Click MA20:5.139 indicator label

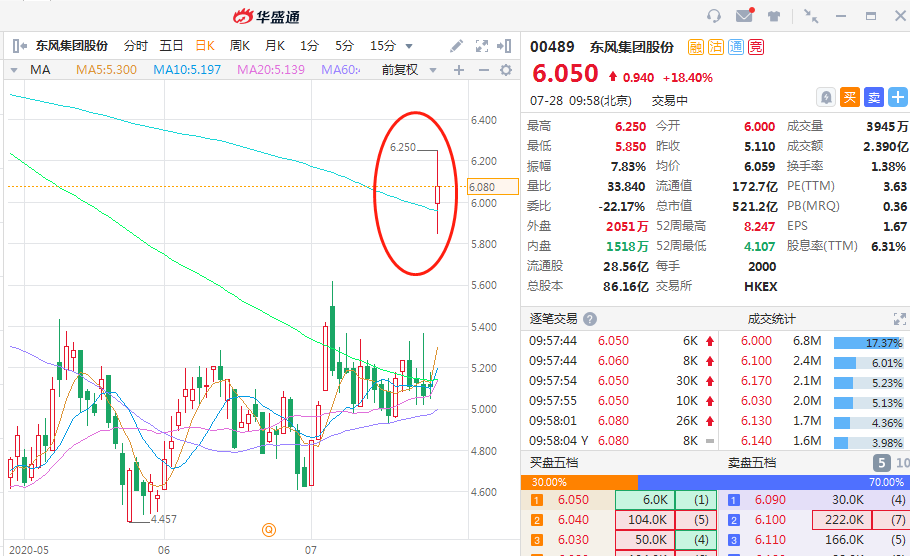pyautogui.click(x=271, y=70)
